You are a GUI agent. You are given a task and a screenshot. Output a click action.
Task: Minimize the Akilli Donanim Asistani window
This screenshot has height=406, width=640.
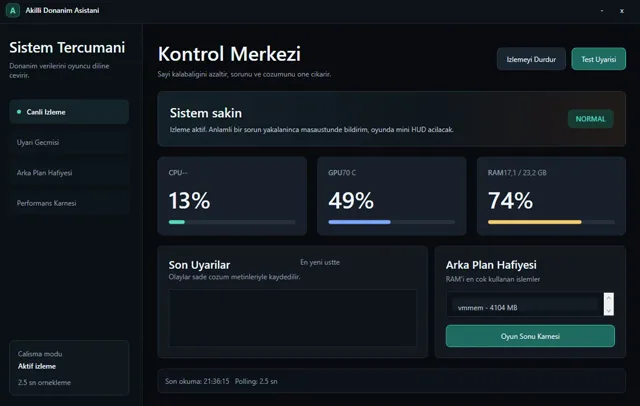click(x=602, y=11)
